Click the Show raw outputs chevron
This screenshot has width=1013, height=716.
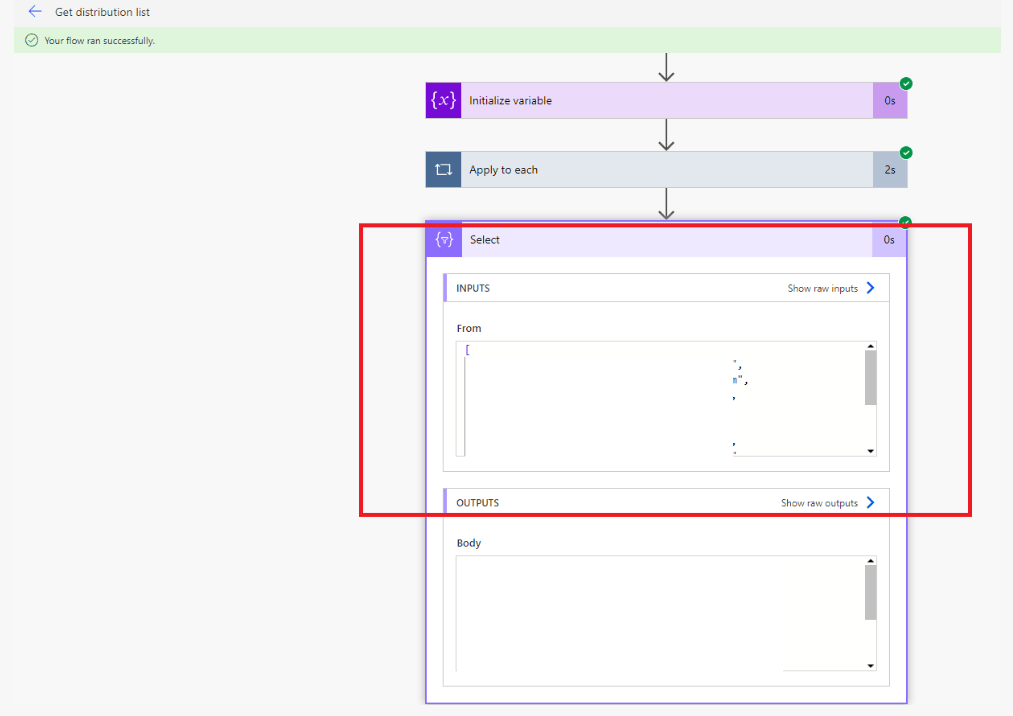click(x=870, y=502)
